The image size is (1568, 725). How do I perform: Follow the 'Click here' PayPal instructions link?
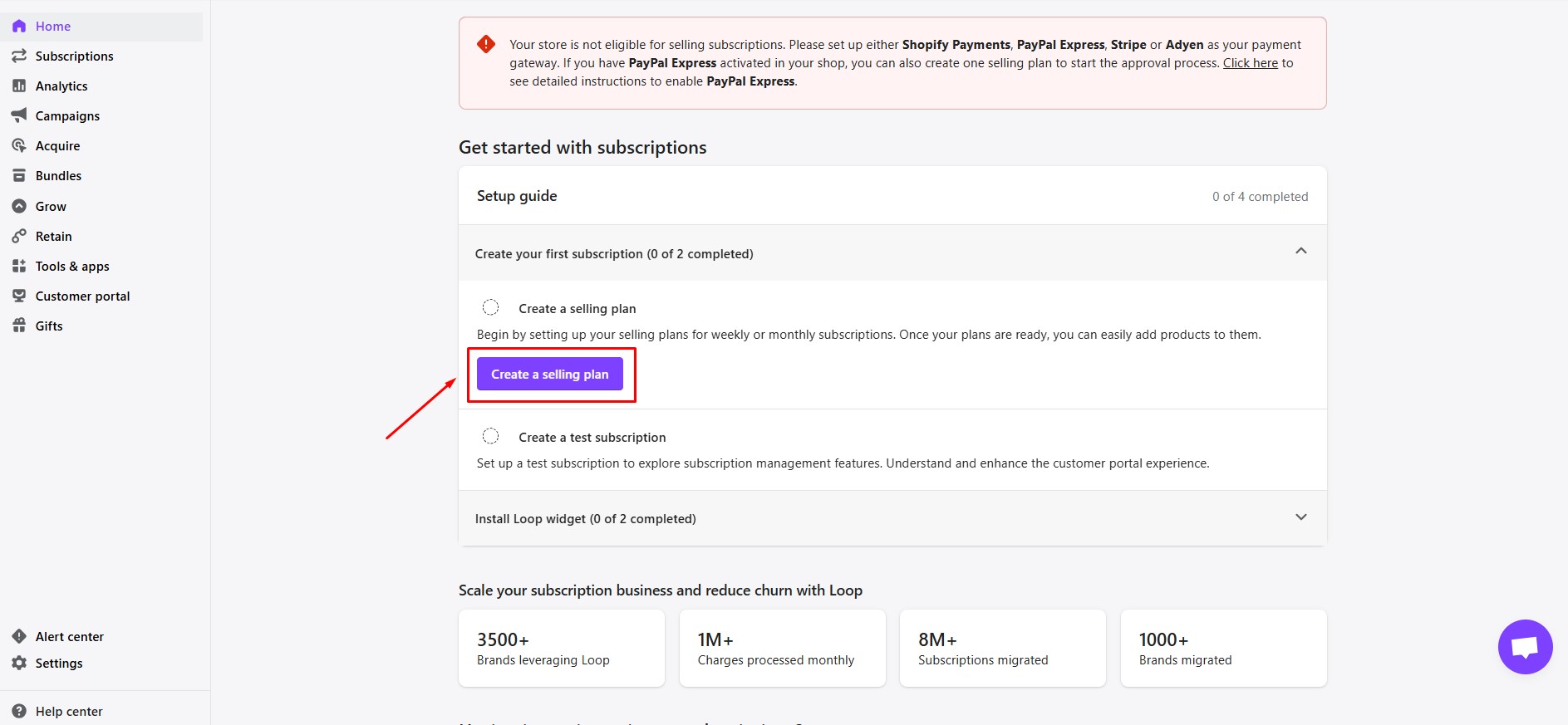(1250, 63)
